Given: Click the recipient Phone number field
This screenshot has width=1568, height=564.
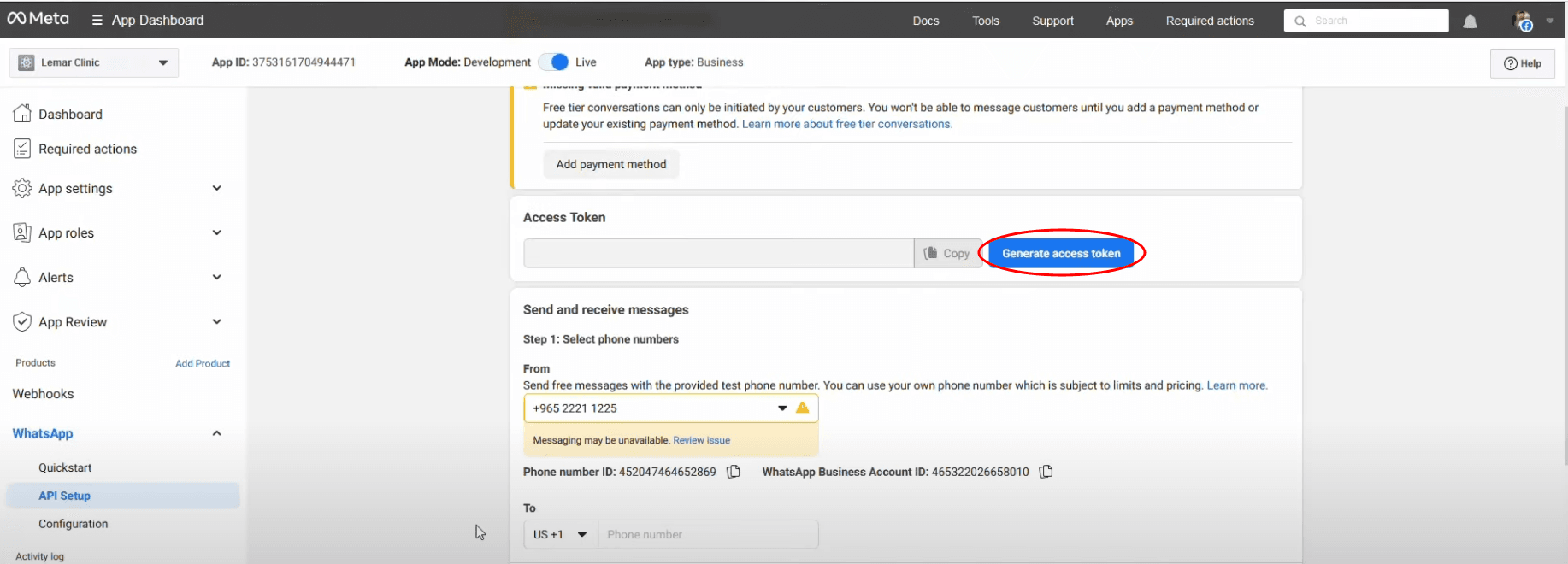Looking at the screenshot, I should tap(707, 534).
